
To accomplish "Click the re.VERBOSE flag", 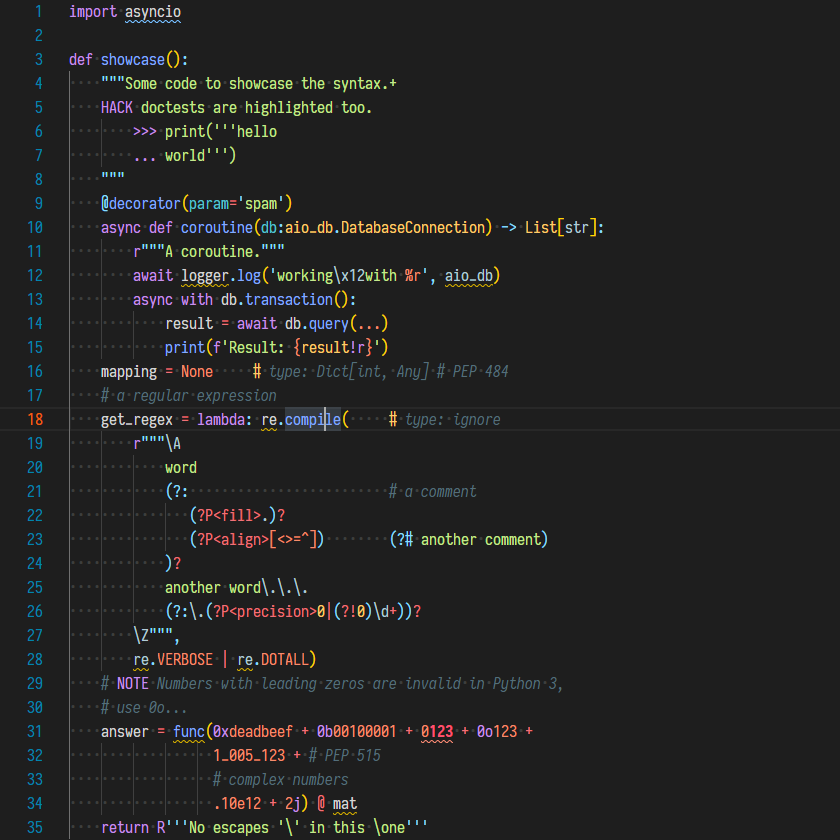I will (x=184, y=659).
